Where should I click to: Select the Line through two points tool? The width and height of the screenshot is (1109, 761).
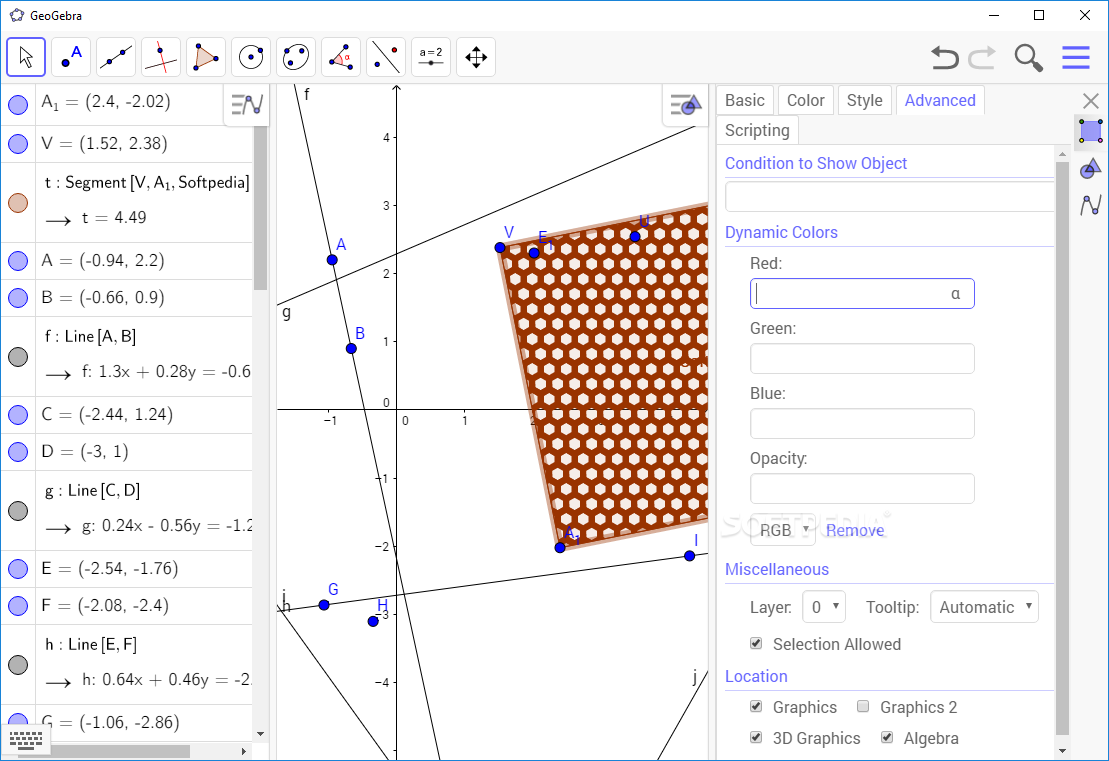(x=116, y=57)
